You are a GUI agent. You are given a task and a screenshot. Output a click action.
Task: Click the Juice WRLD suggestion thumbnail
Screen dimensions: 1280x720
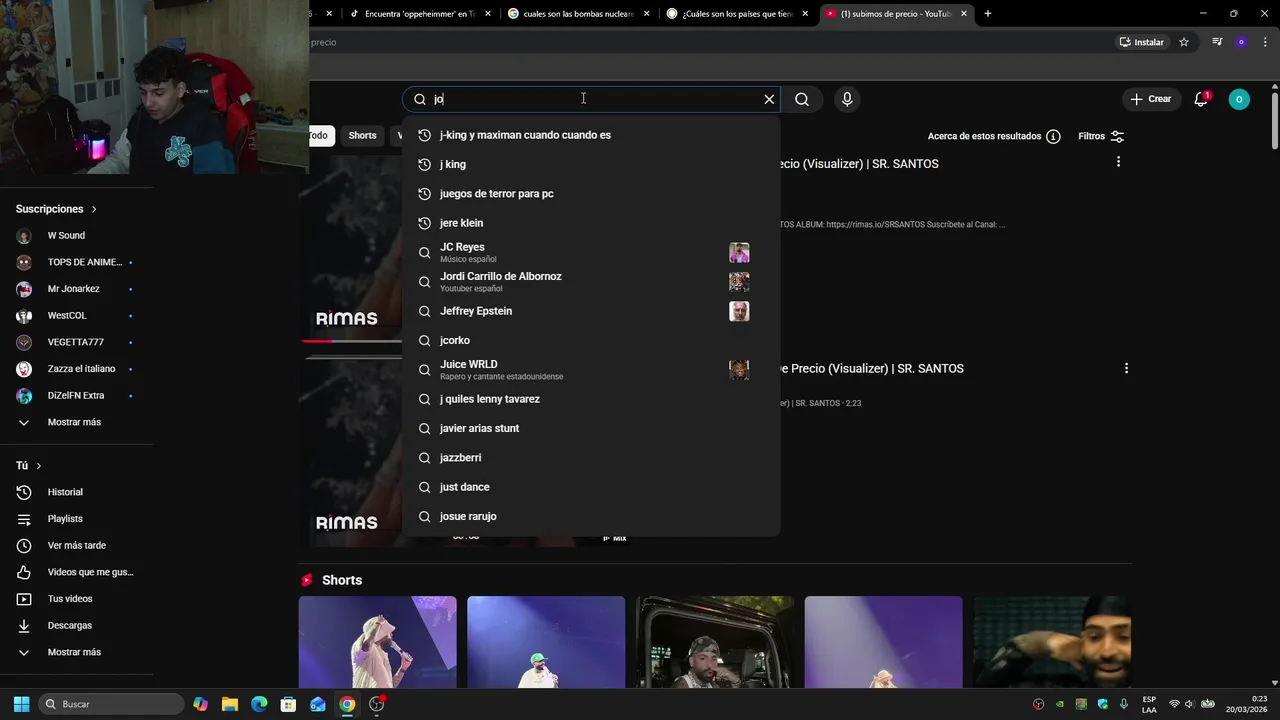739,370
